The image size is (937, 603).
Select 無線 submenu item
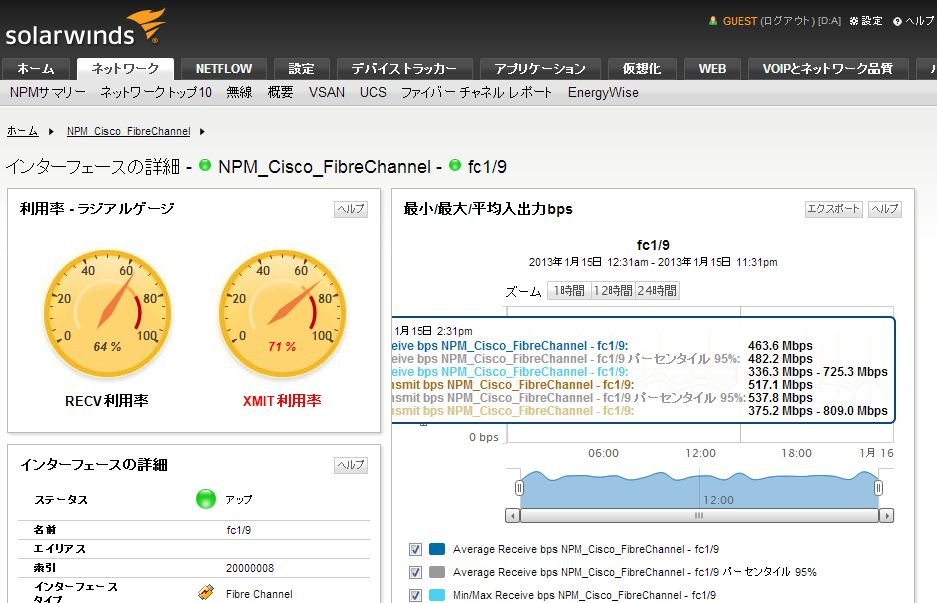239,93
